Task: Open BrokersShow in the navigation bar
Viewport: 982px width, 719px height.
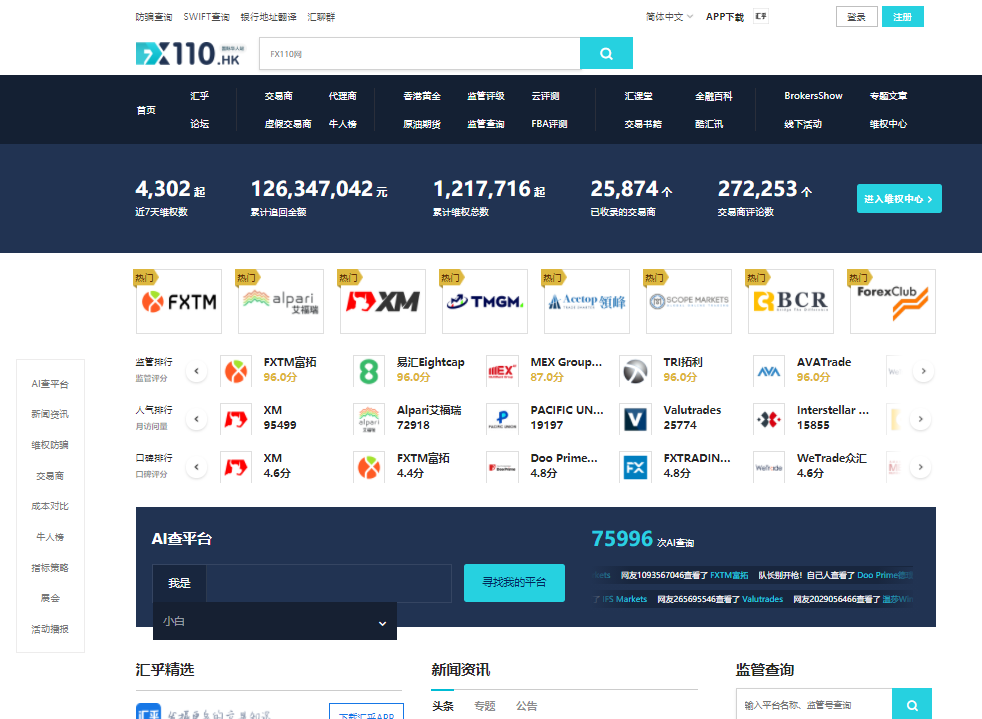Action: click(813, 96)
